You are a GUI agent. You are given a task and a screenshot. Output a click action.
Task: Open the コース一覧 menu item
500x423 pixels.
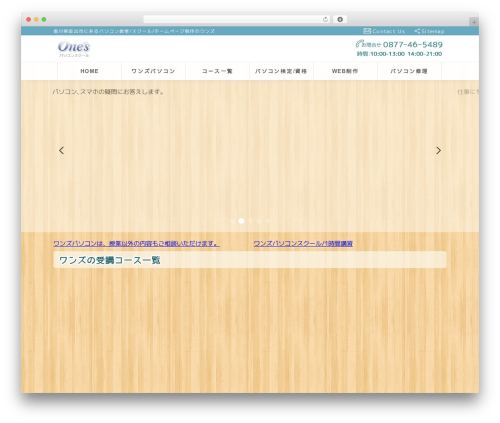pos(217,71)
